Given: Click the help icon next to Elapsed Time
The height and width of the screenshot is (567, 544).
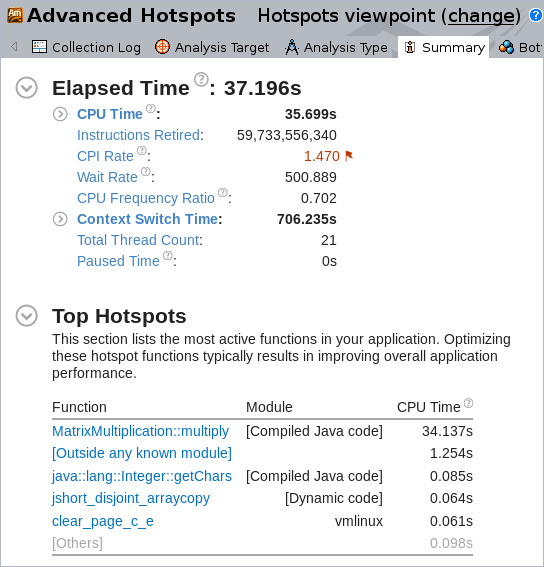Looking at the screenshot, I should [x=201, y=79].
